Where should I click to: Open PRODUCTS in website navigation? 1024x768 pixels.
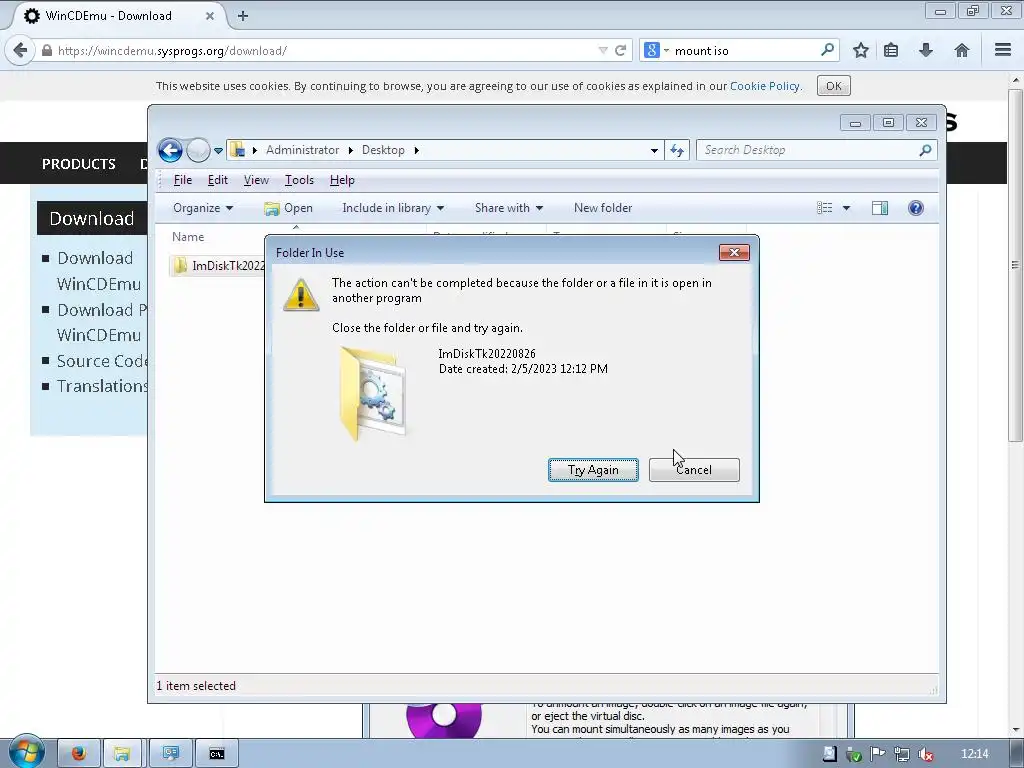click(78, 164)
